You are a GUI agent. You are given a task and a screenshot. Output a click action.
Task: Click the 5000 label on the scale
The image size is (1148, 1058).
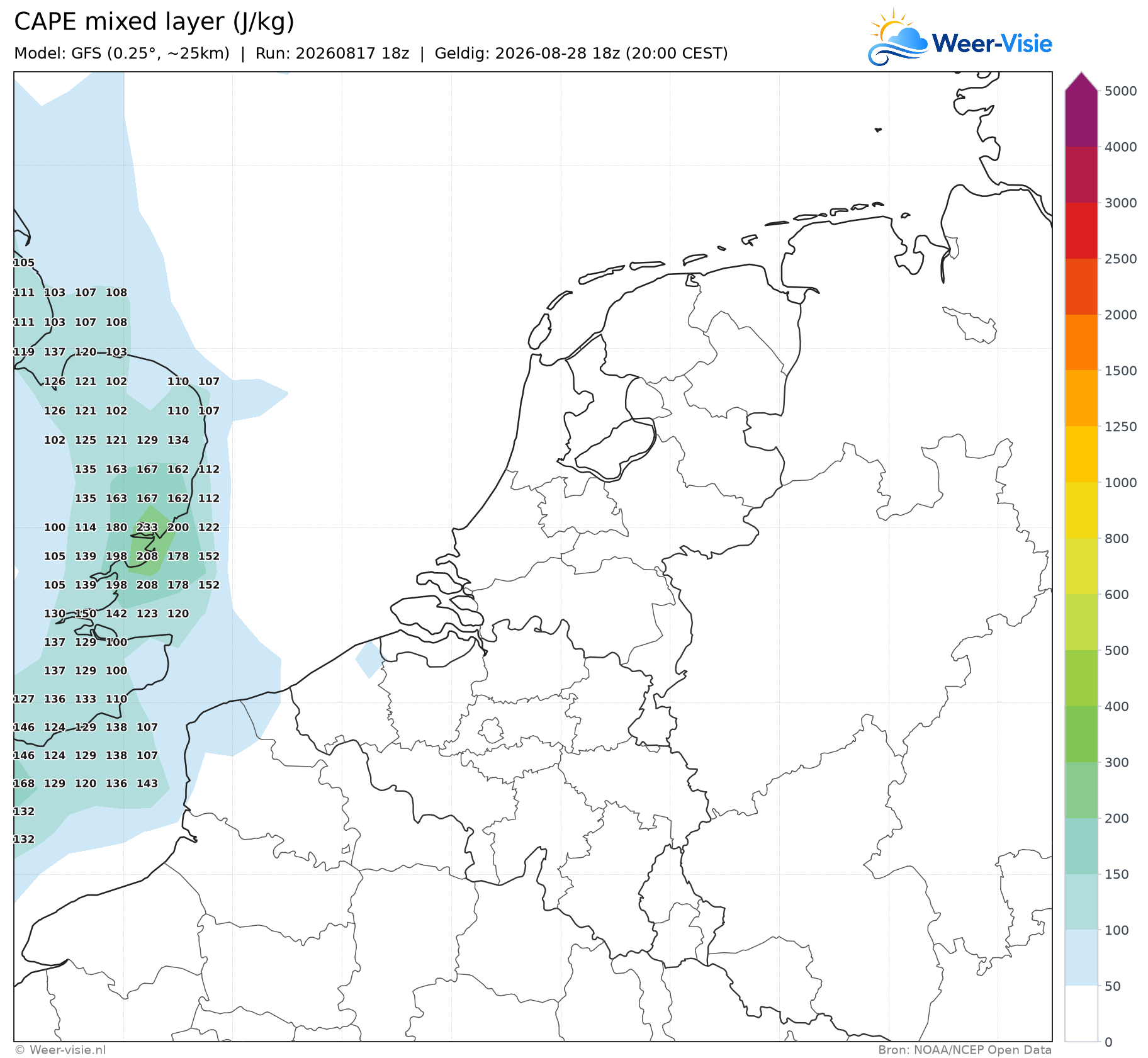[x=1121, y=91]
